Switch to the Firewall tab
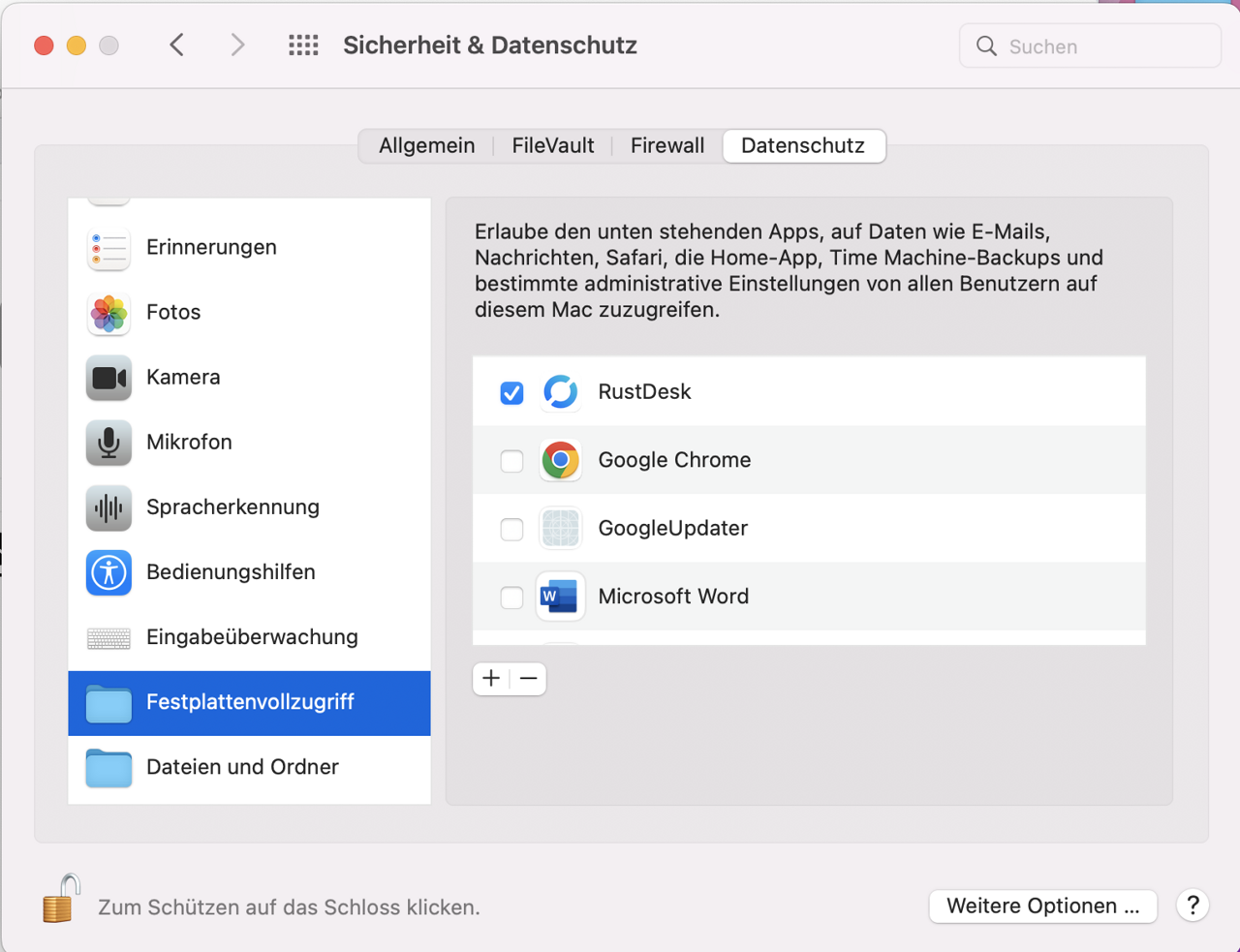Screen dimensions: 1240x952 [x=666, y=146]
